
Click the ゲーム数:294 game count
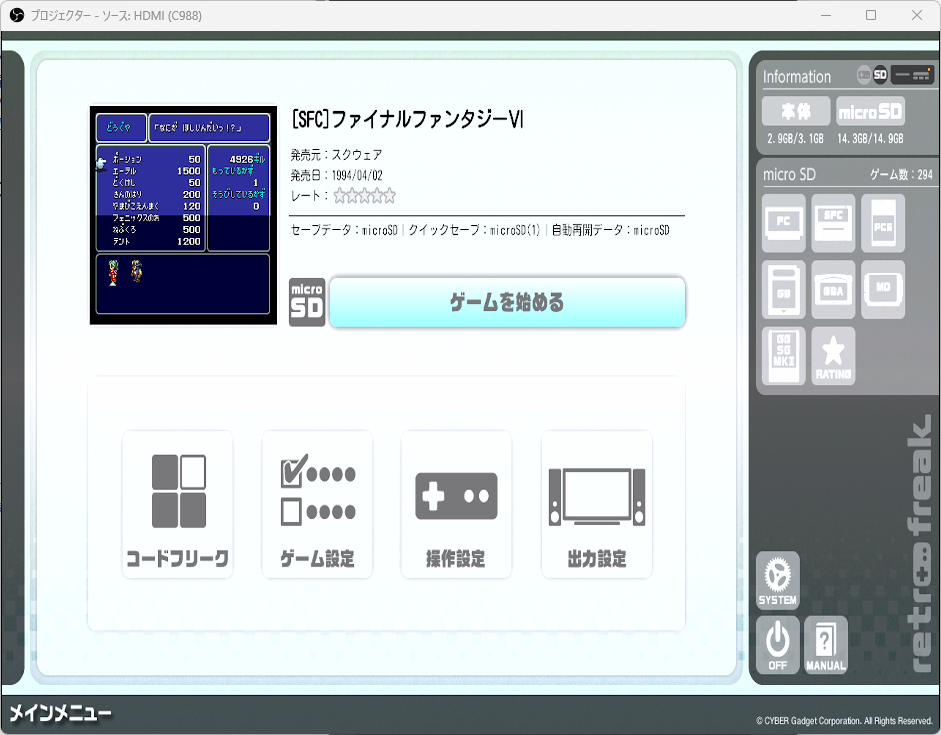click(901, 175)
